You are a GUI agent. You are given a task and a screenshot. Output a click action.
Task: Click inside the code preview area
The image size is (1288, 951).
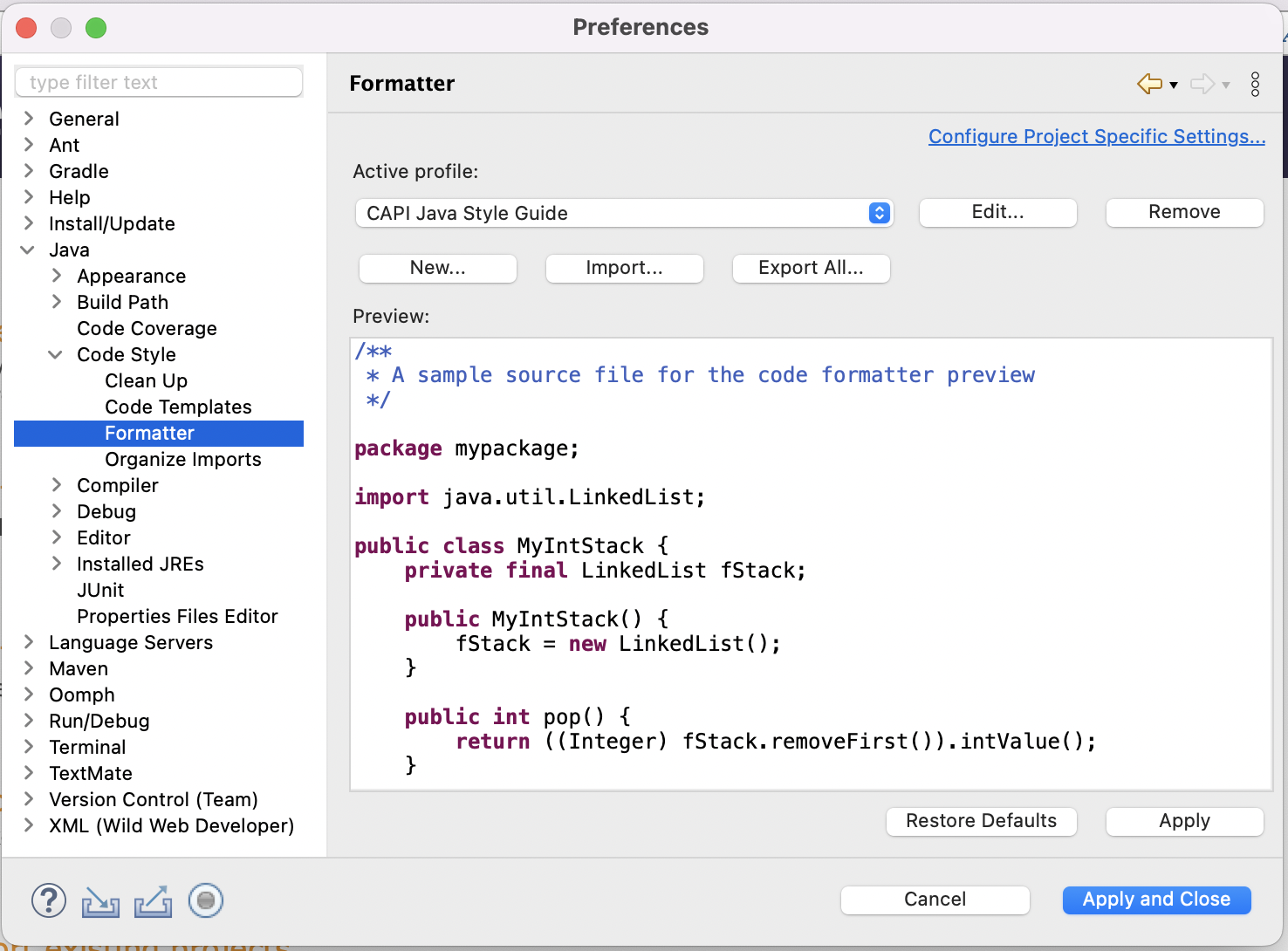coord(811,564)
